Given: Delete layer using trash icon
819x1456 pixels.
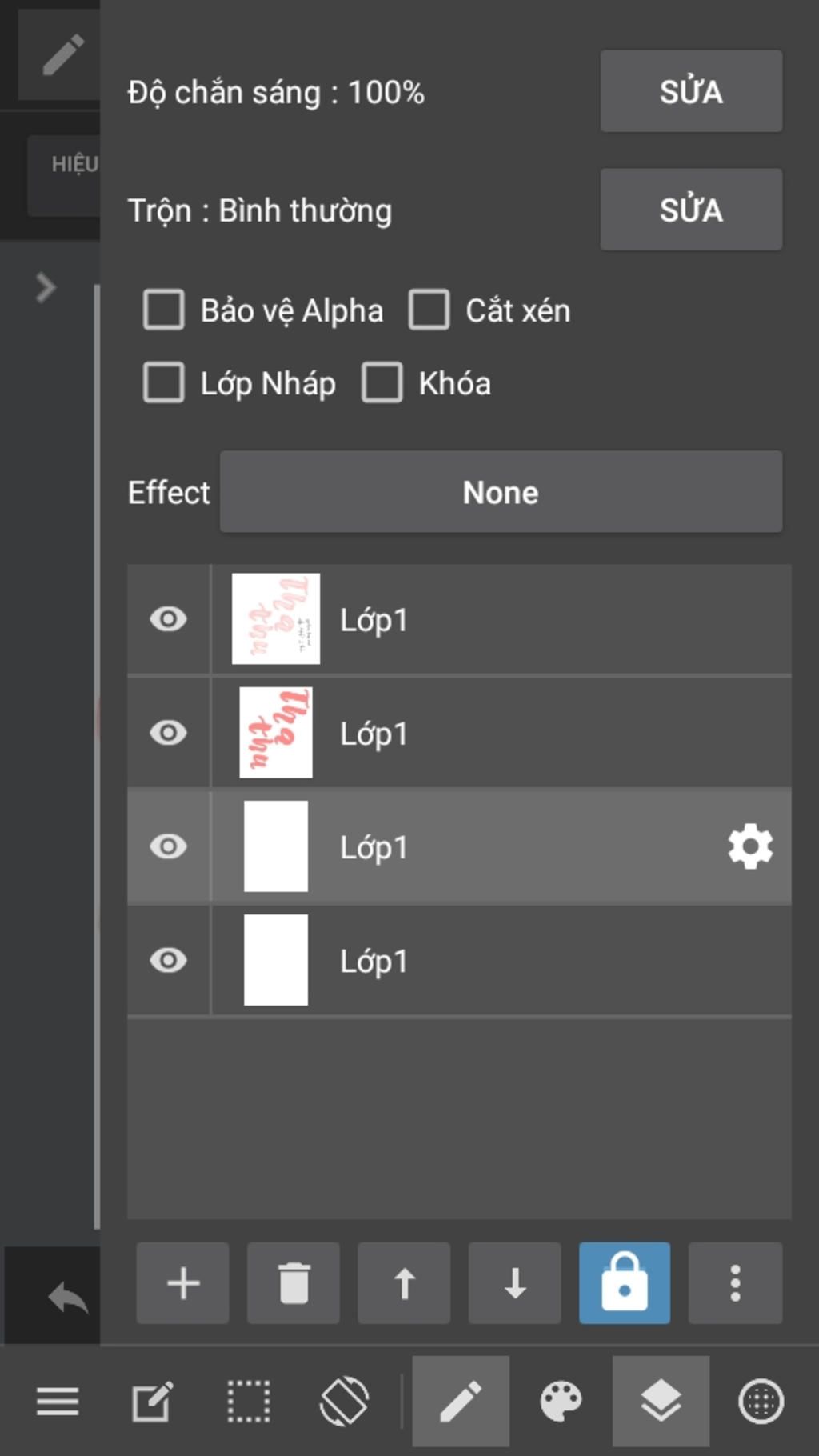Looking at the screenshot, I should [294, 1283].
